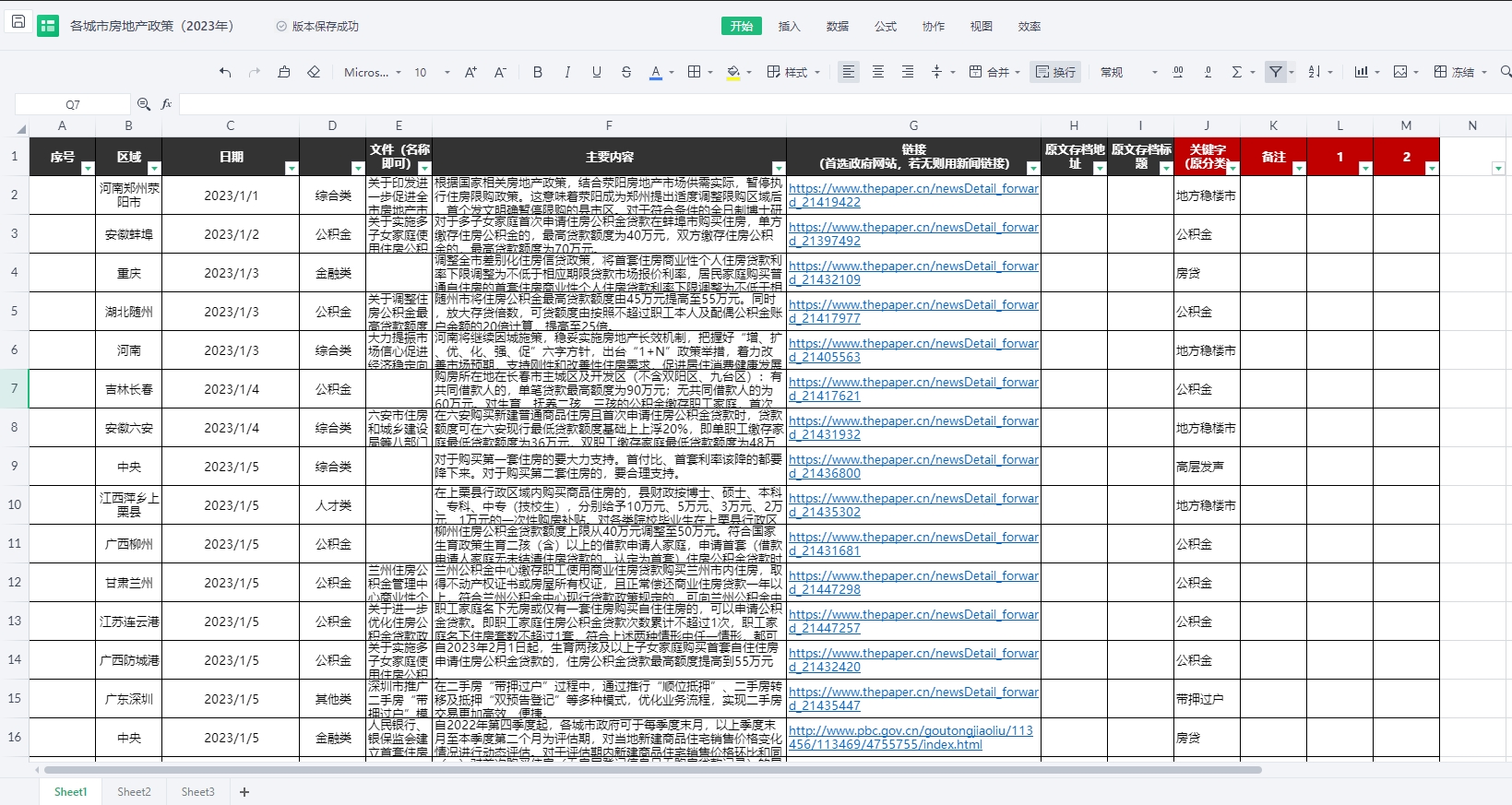Click the 冻结 freeze panes button

pos(1455,72)
